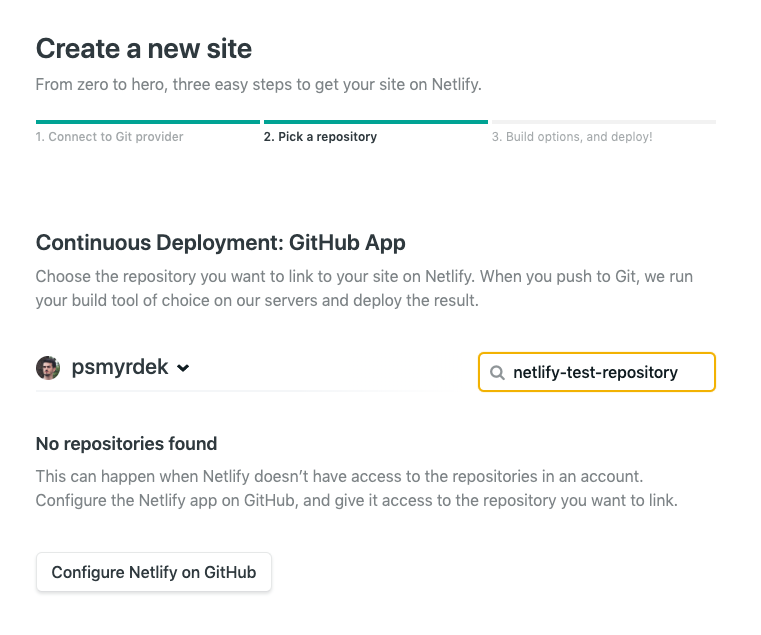
Task: Focus the repository search field
Action: click(x=597, y=372)
